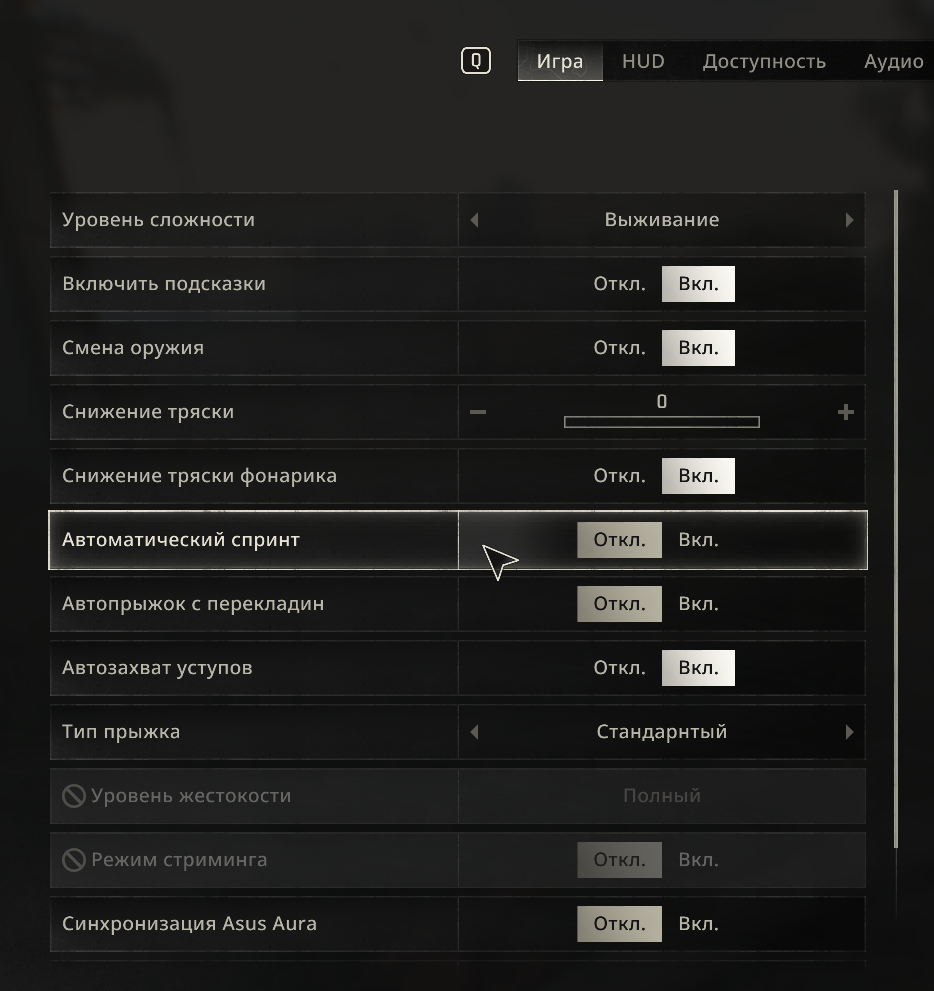
Task: Click Откл. in Режим стриминга row
Action: [x=619, y=860]
